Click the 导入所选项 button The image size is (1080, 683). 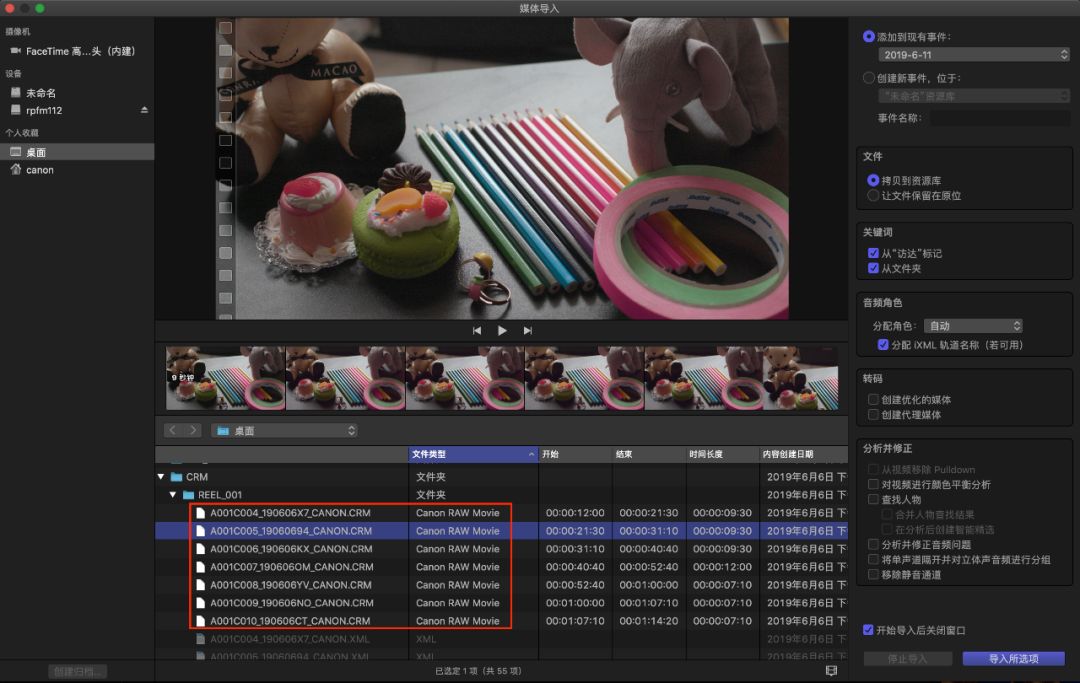coord(1013,659)
